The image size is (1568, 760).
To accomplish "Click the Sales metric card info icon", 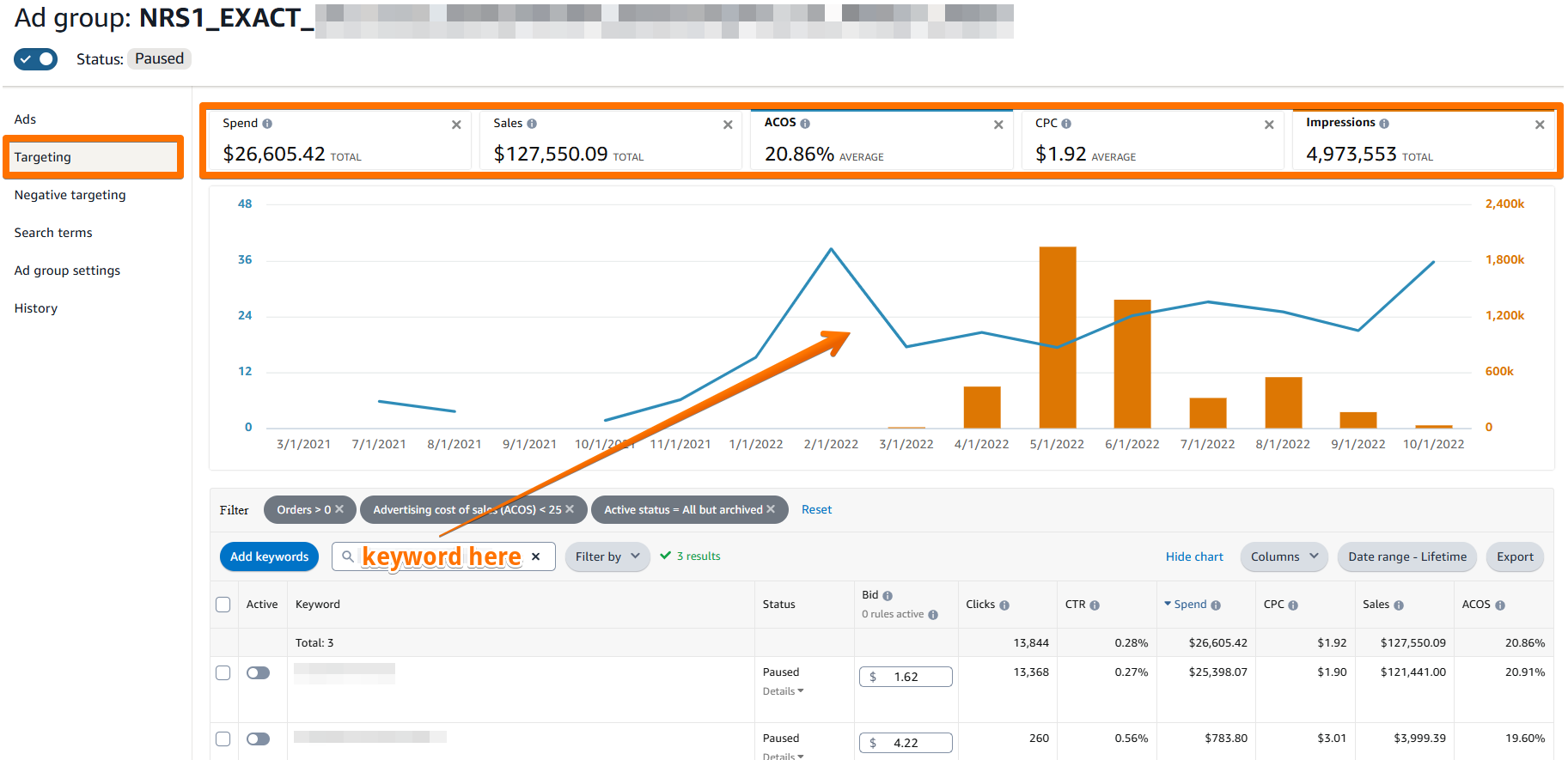I will click(532, 124).
